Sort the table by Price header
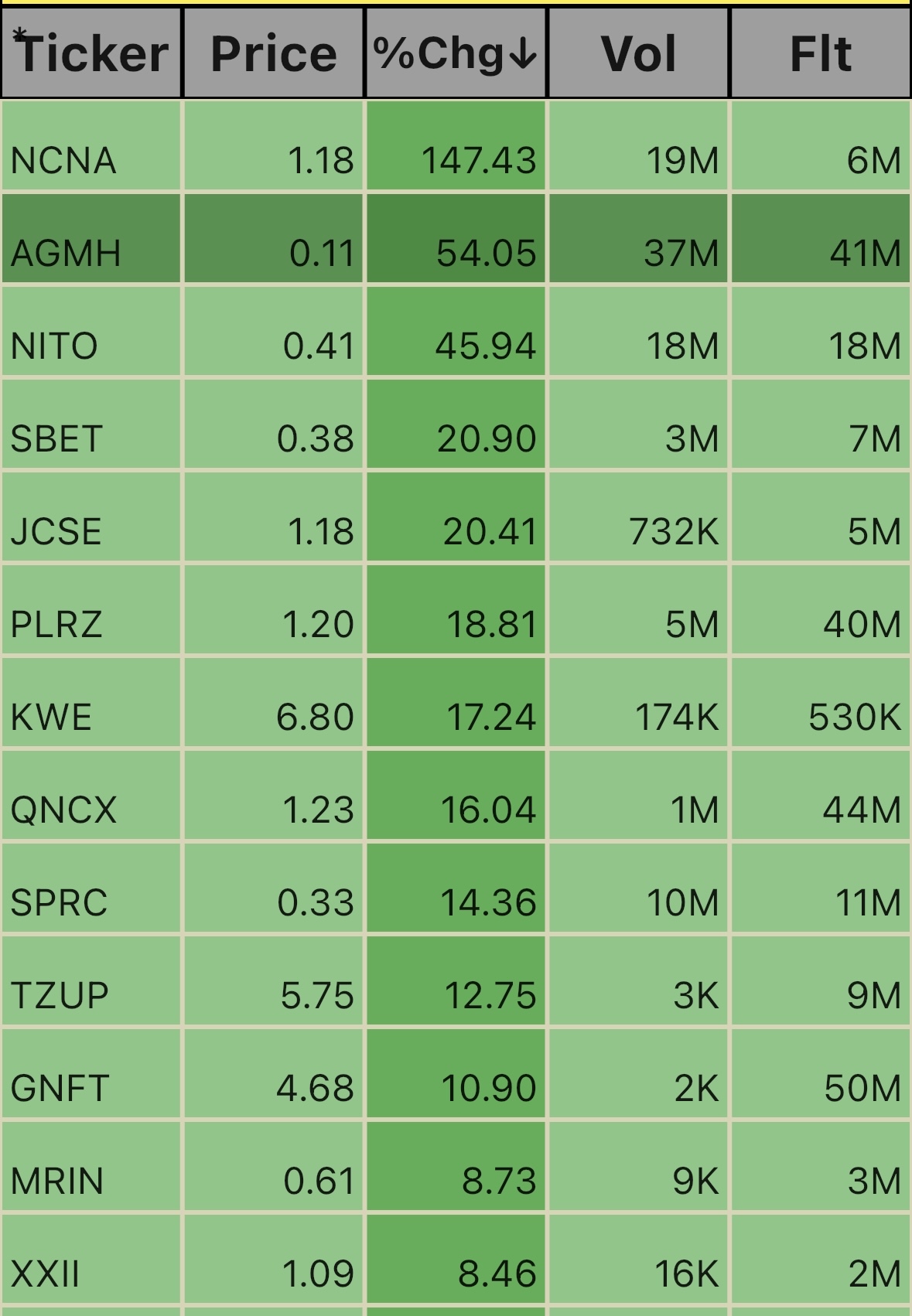912x1316 pixels. point(274,53)
